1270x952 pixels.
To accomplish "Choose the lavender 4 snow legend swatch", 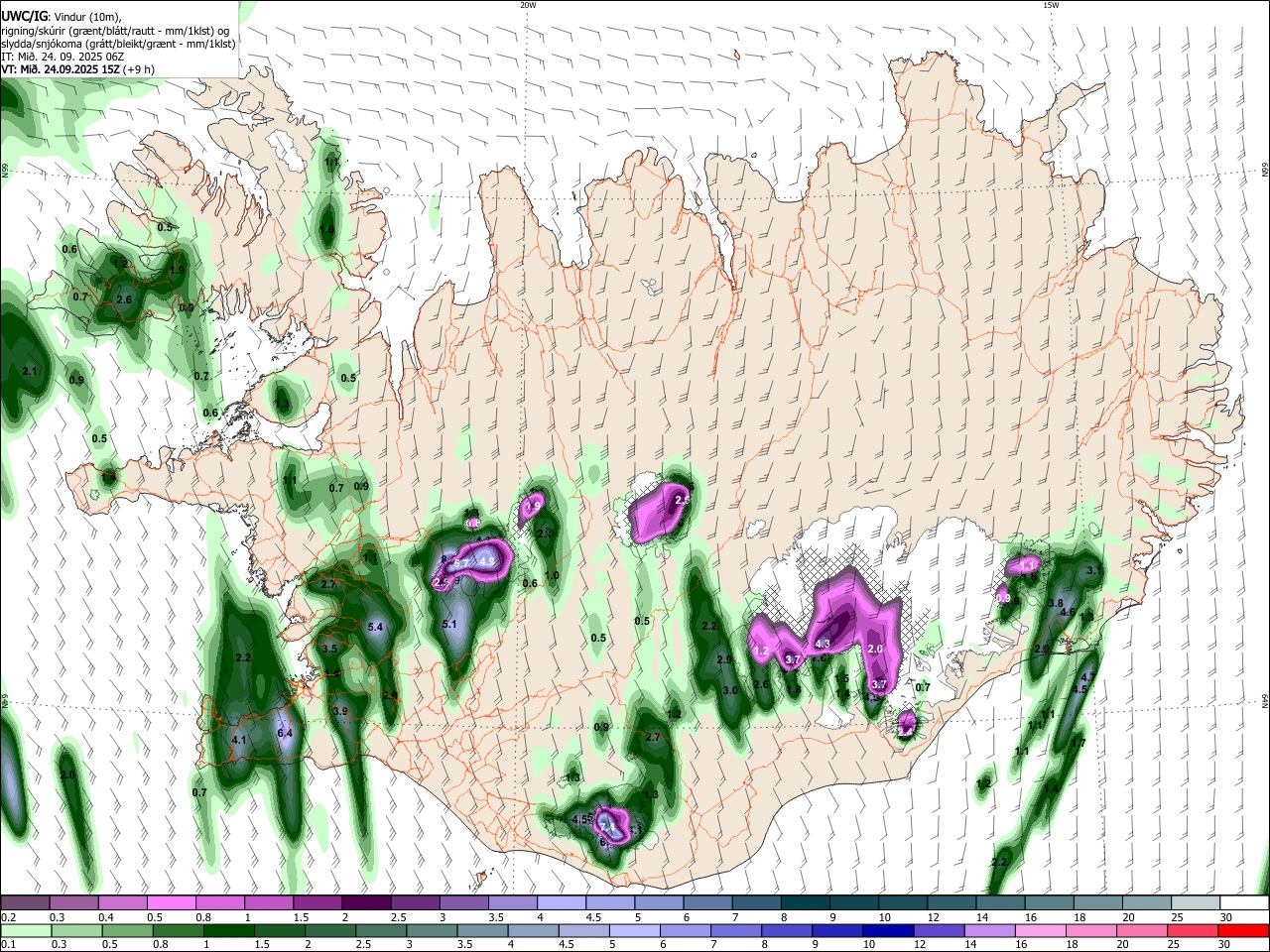I will (560, 902).
